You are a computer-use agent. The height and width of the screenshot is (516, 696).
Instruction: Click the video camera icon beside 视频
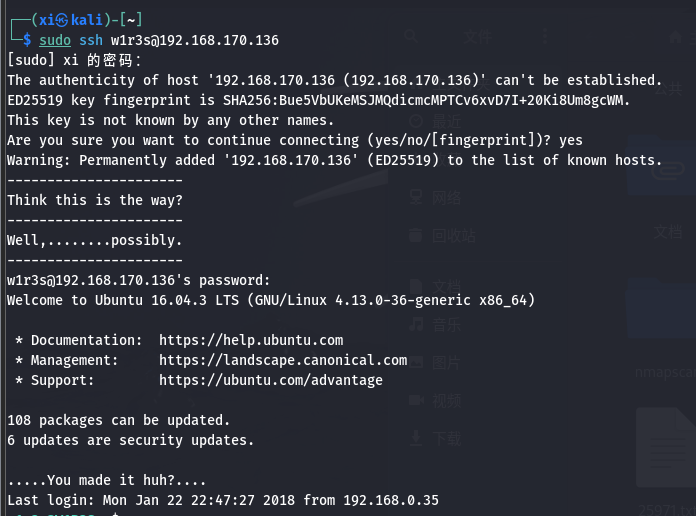[x=416, y=400]
